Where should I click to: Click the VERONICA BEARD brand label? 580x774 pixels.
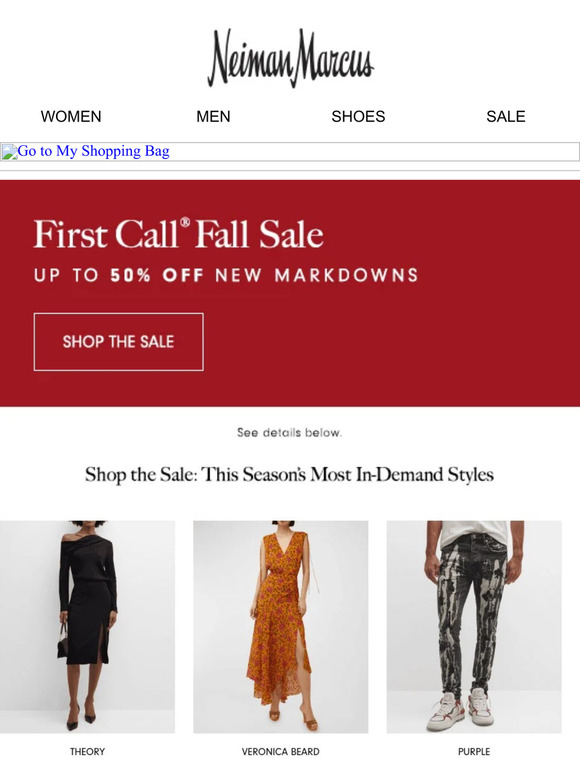click(x=280, y=752)
